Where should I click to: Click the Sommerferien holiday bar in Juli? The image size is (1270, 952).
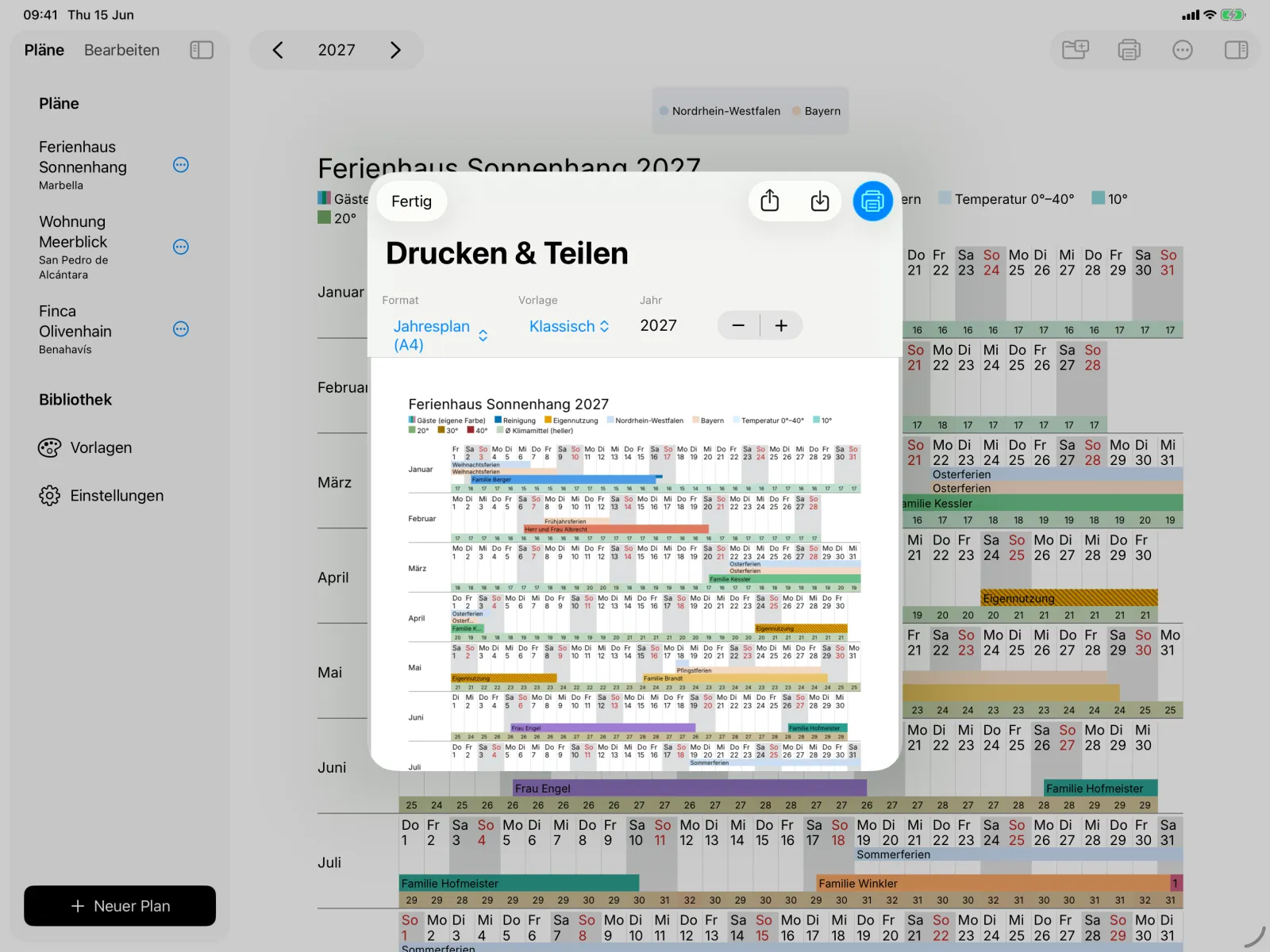click(1018, 854)
